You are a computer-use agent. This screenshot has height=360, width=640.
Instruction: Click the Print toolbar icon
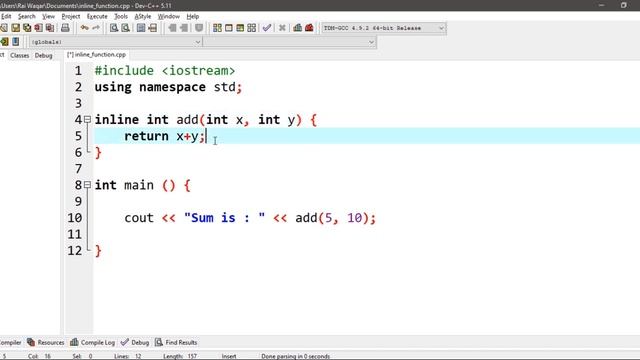click(65, 28)
